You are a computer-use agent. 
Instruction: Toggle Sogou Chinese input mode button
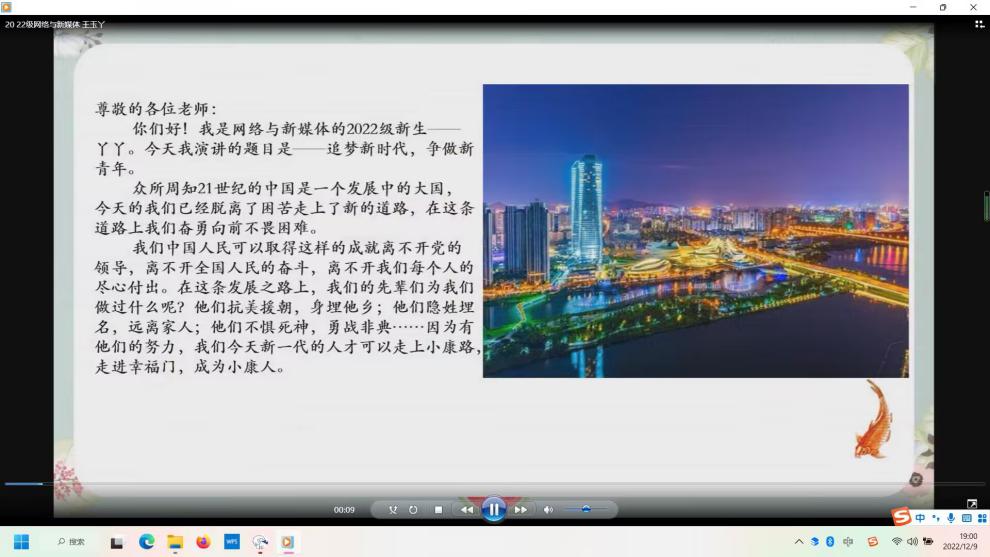[920, 518]
